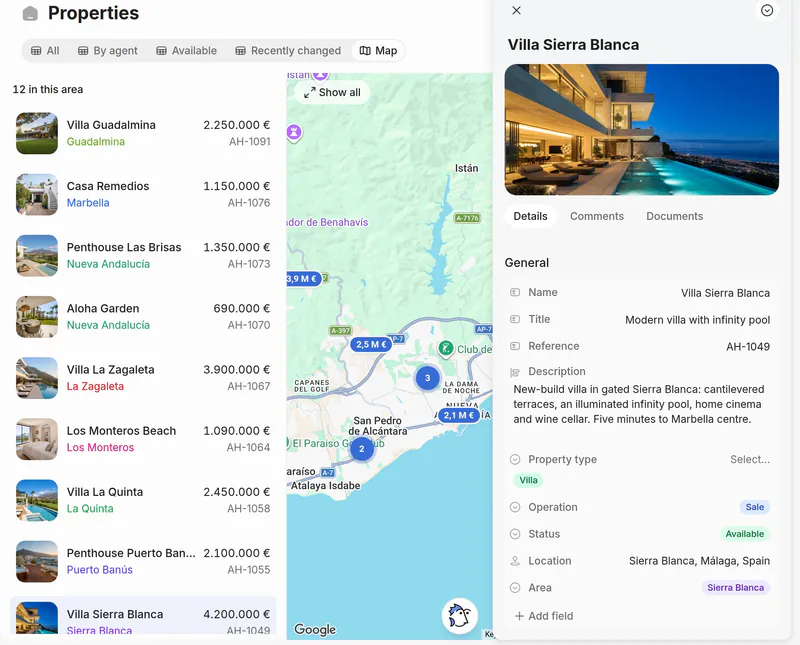Image resolution: width=800 pixels, height=645 pixels.
Task: Click the Area field dropdown icon
Action: point(515,587)
